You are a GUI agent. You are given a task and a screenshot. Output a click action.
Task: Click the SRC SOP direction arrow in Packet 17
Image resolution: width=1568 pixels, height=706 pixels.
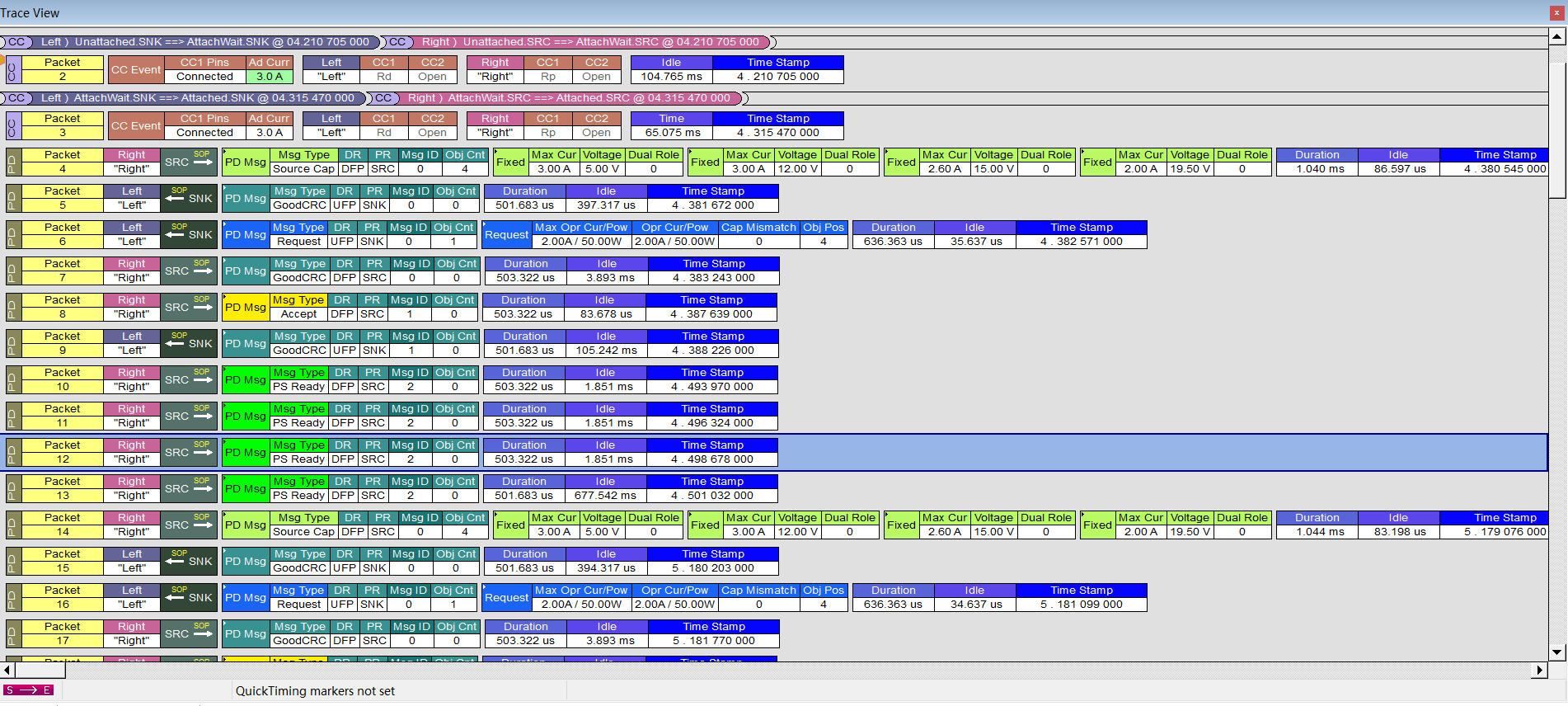pos(189,633)
